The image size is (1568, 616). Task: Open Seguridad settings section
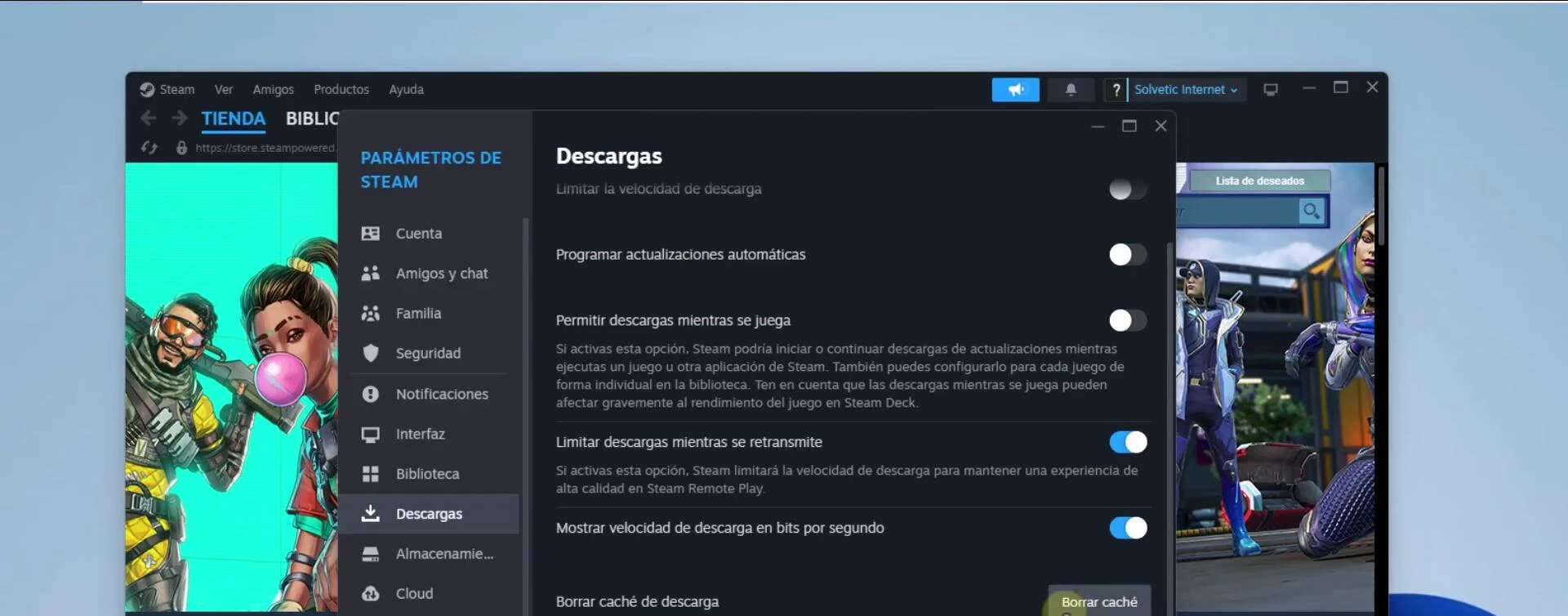(429, 354)
